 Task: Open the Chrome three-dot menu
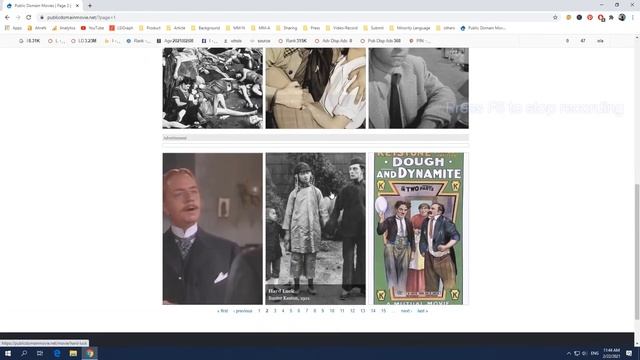click(x=633, y=18)
